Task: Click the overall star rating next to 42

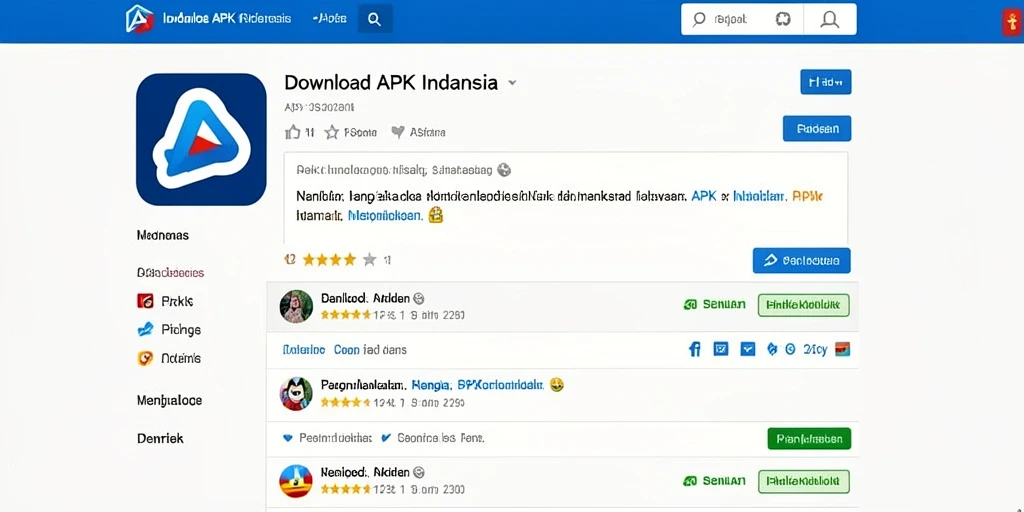Action: pyautogui.click(x=340, y=260)
